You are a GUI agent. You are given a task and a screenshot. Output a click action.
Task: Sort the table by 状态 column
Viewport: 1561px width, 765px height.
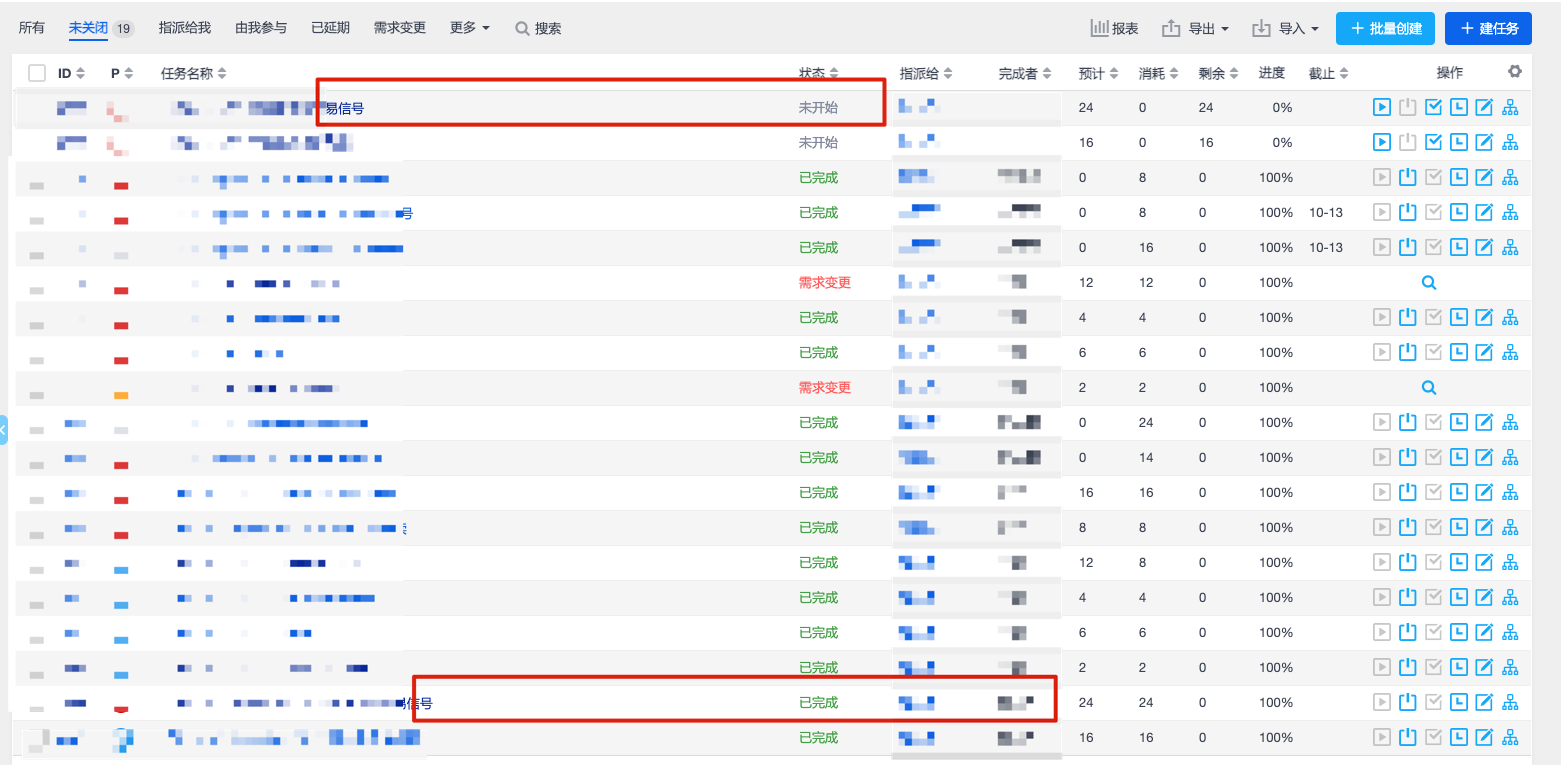pyautogui.click(x=818, y=73)
